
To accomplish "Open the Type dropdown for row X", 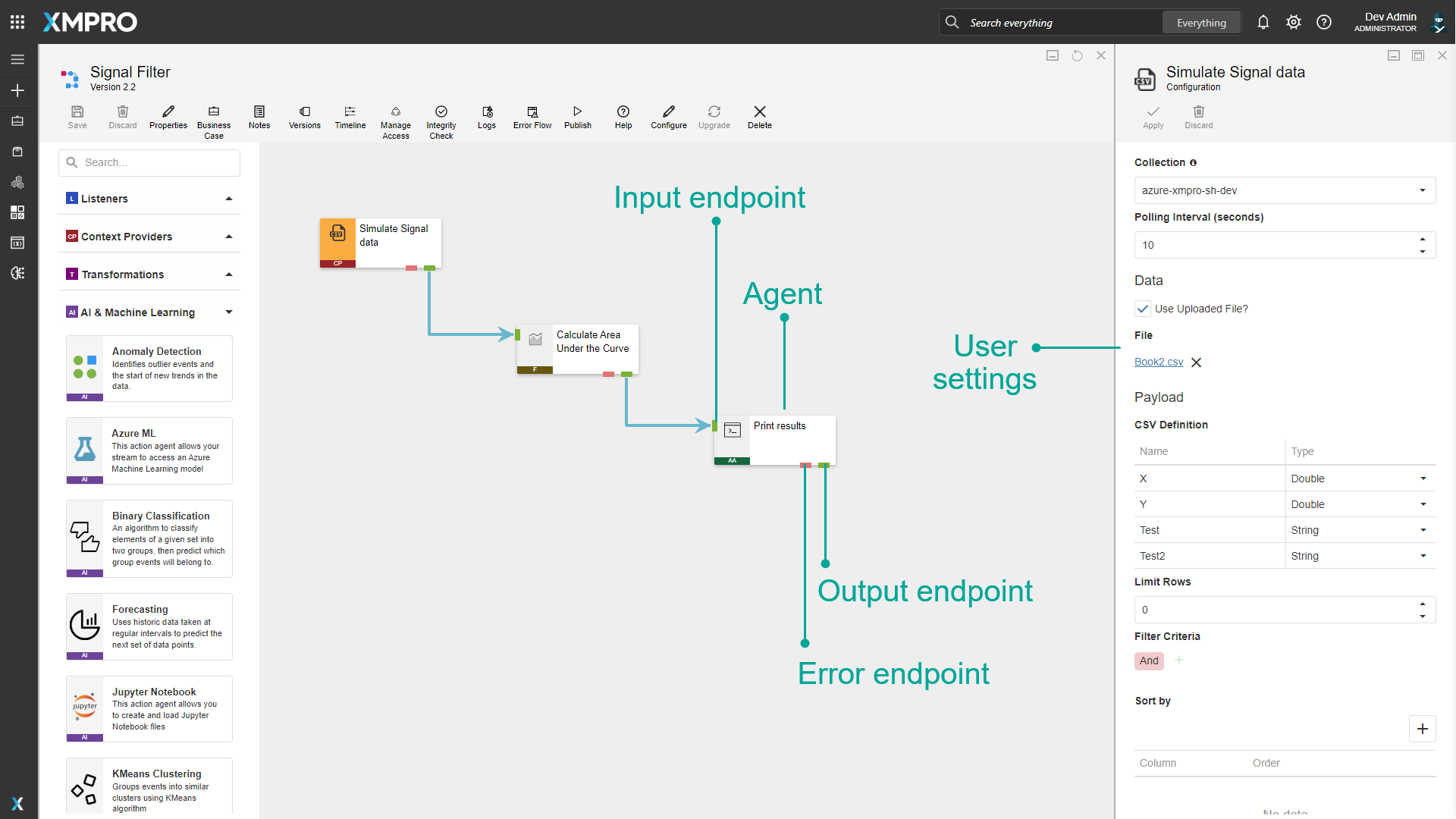I will click(x=1422, y=478).
